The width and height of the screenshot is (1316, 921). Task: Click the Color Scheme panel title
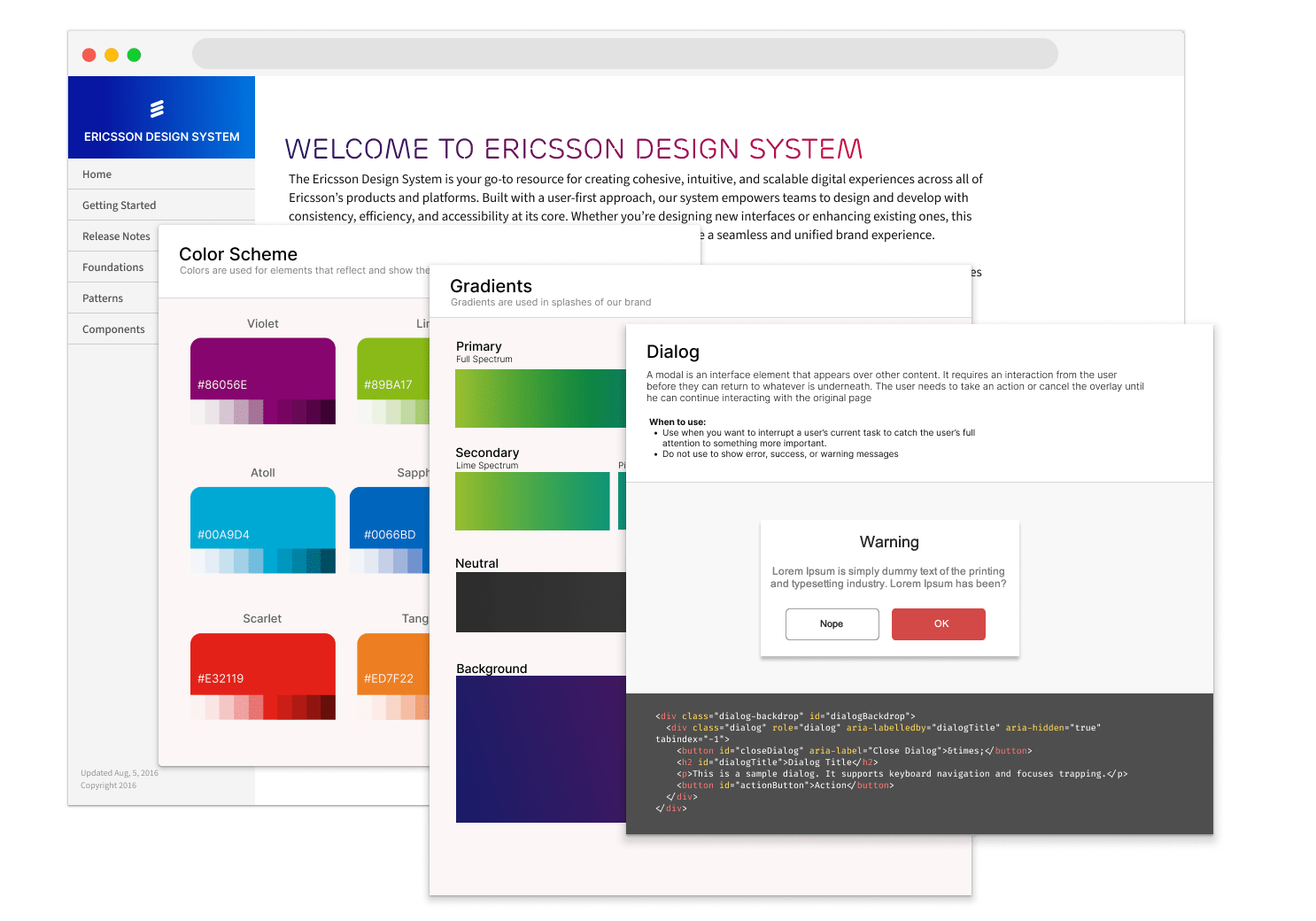(x=238, y=254)
